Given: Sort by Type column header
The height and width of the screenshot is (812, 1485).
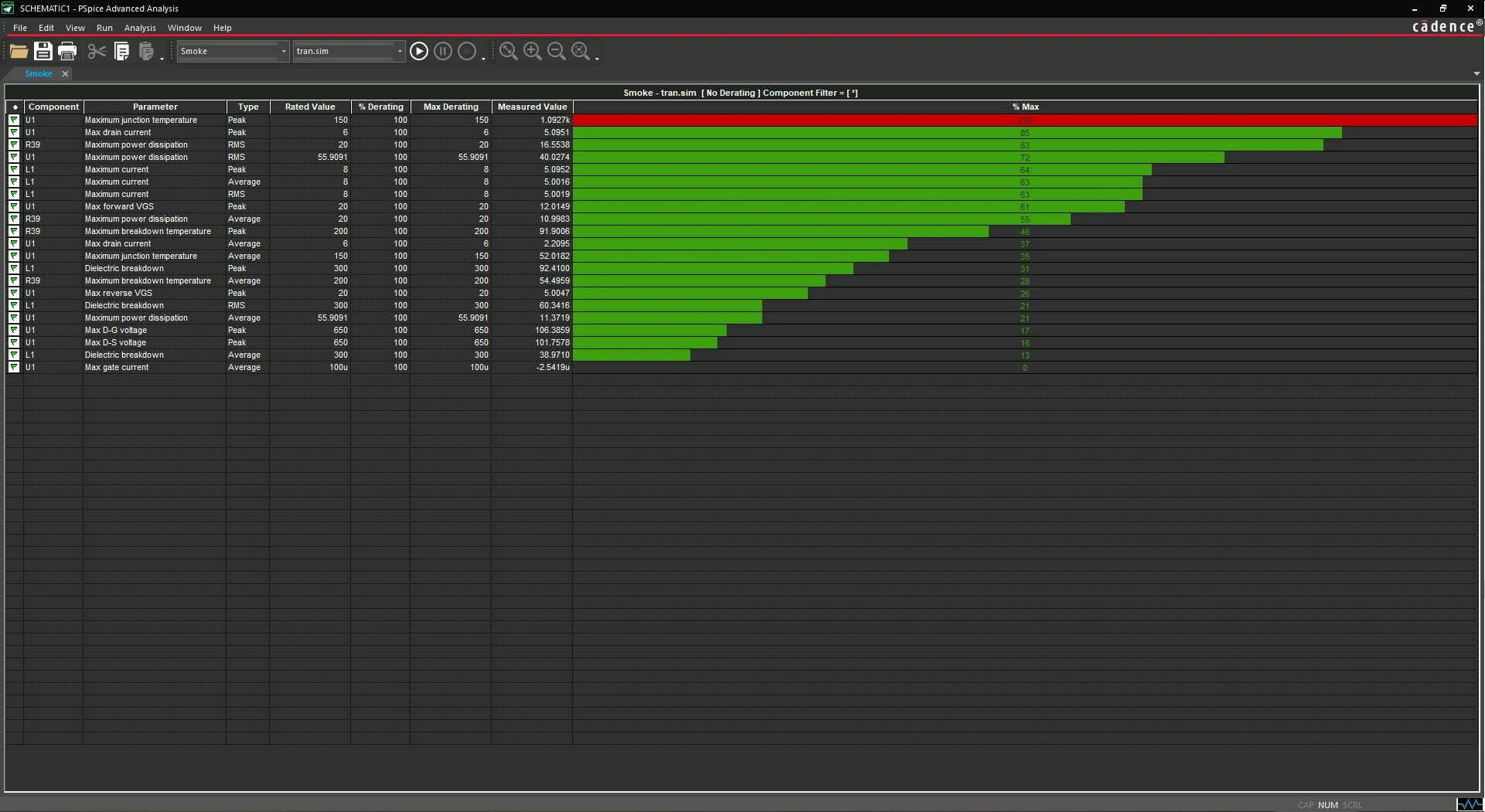Looking at the screenshot, I should [x=248, y=107].
